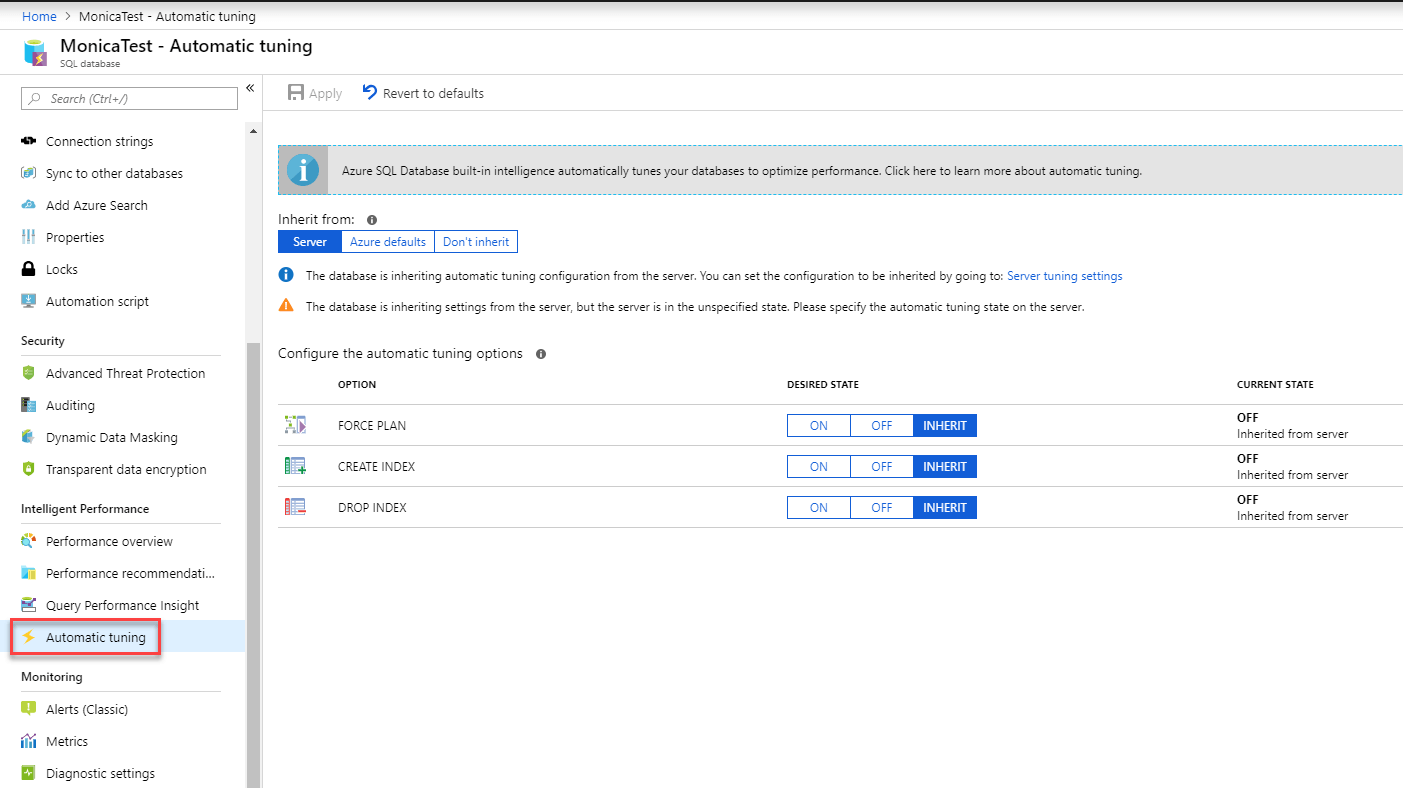The image size is (1403, 788).
Task: Click the orange warning triangle icon
Action: (286, 306)
